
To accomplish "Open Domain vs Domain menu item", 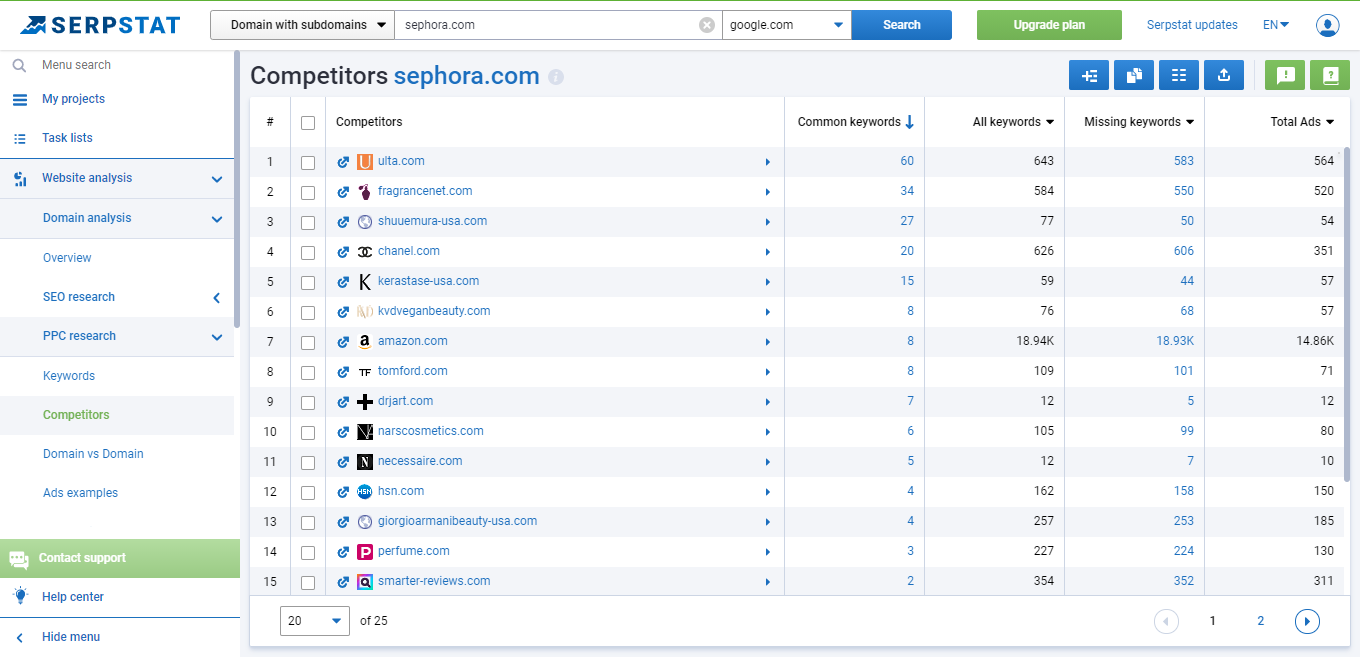I will [93, 454].
